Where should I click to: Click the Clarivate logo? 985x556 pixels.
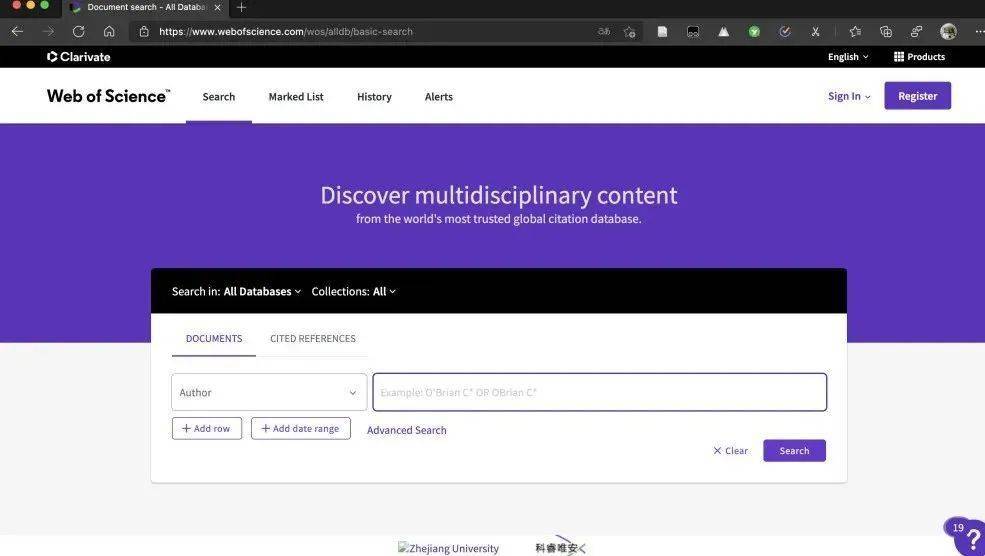79,57
